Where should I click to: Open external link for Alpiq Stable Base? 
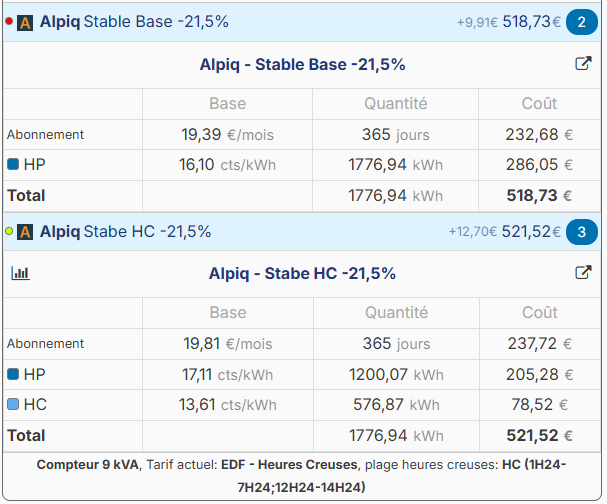583,64
